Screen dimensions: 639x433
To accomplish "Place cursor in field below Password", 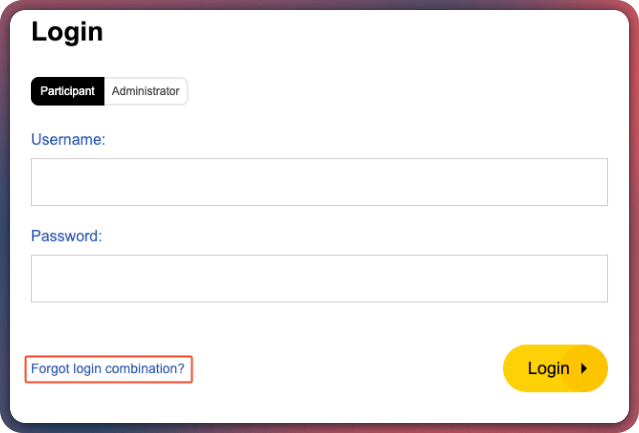I will click(319, 278).
